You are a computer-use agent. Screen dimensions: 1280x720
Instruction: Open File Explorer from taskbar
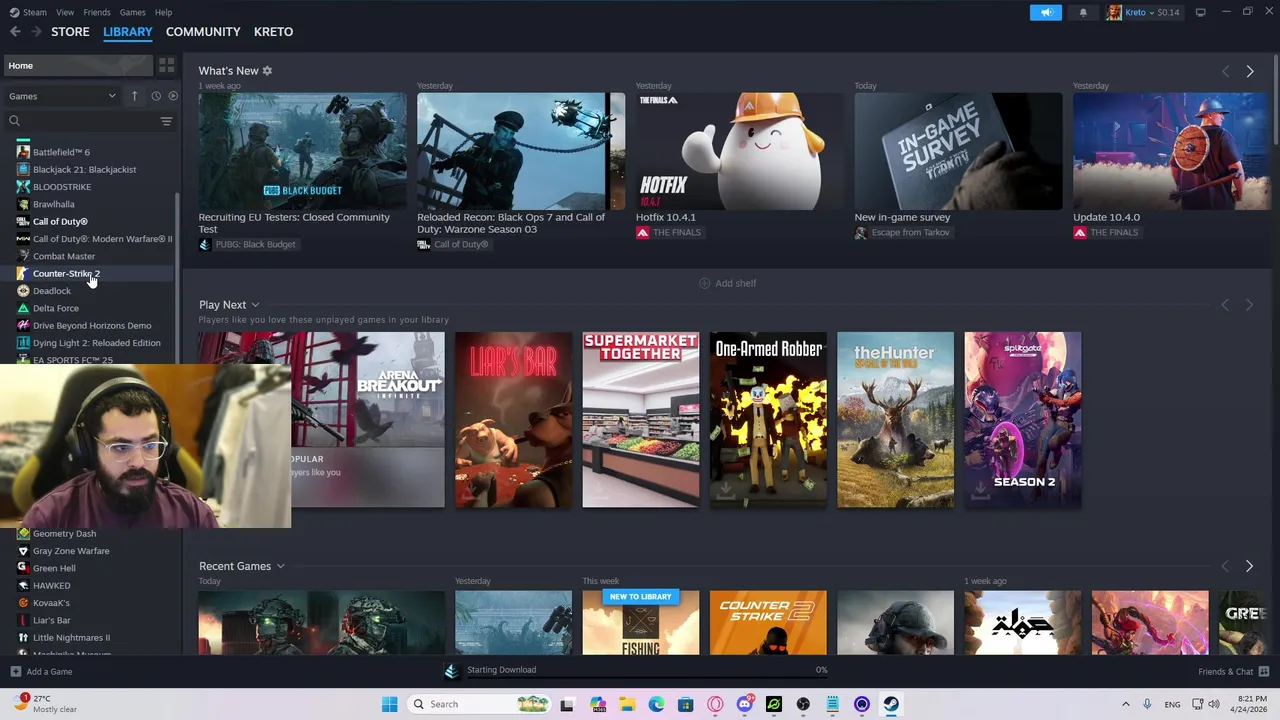(627, 704)
